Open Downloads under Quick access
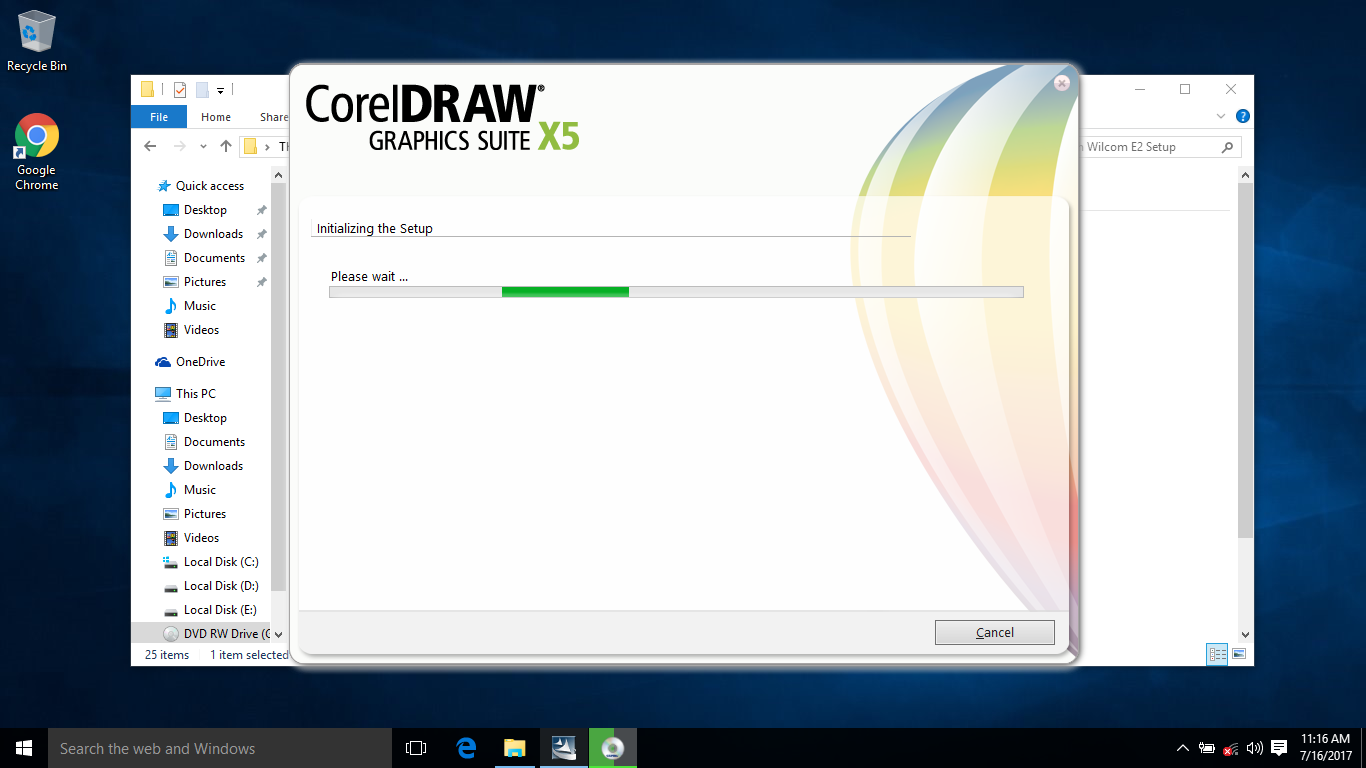1366x768 pixels. point(213,234)
